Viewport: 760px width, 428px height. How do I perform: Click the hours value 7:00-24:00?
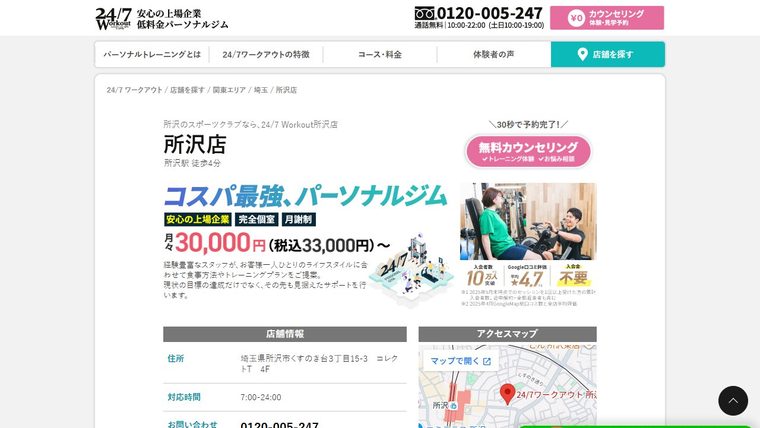tap(261, 397)
